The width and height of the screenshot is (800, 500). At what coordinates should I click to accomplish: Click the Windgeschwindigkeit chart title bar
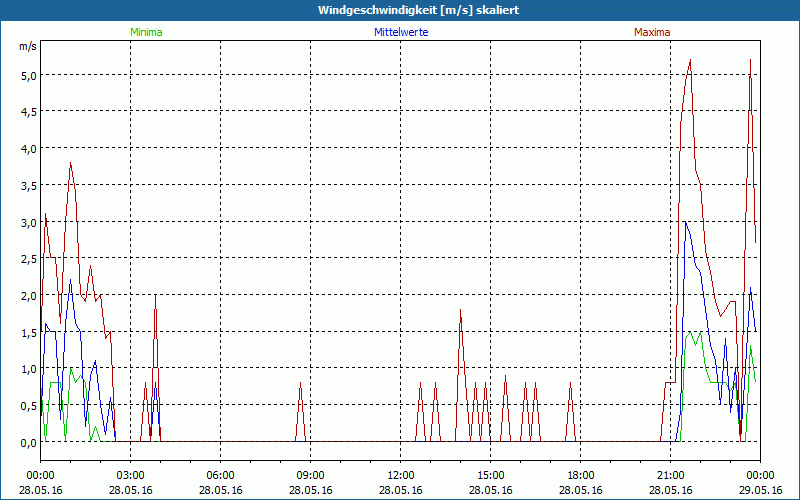click(400, 10)
